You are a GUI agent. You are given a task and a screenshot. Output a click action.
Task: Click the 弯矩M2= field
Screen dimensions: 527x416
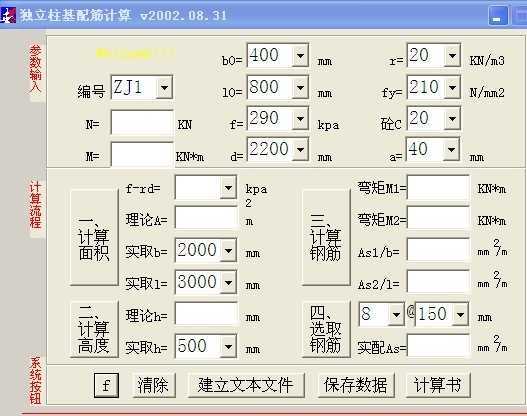click(438, 219)
